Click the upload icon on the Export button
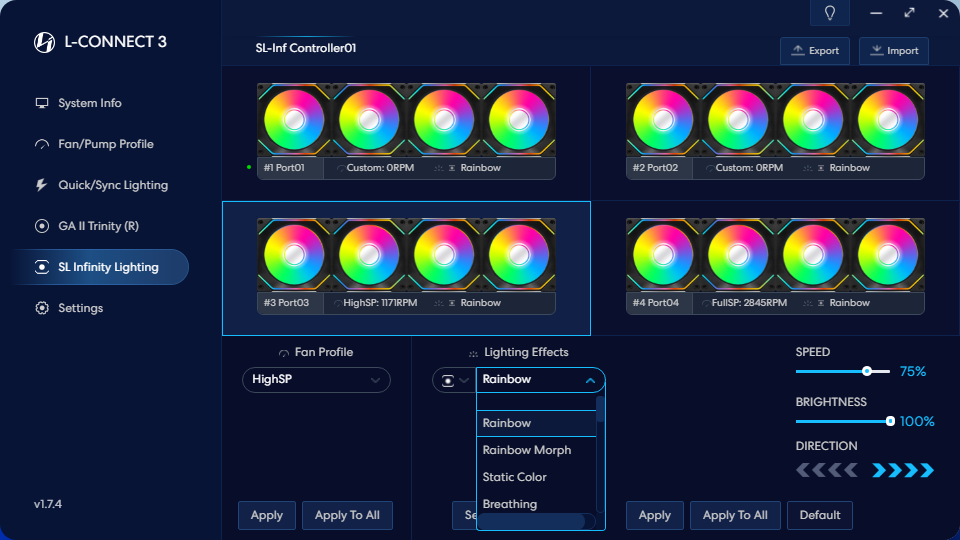Viewport: 960px width, 540px height. 798,50
